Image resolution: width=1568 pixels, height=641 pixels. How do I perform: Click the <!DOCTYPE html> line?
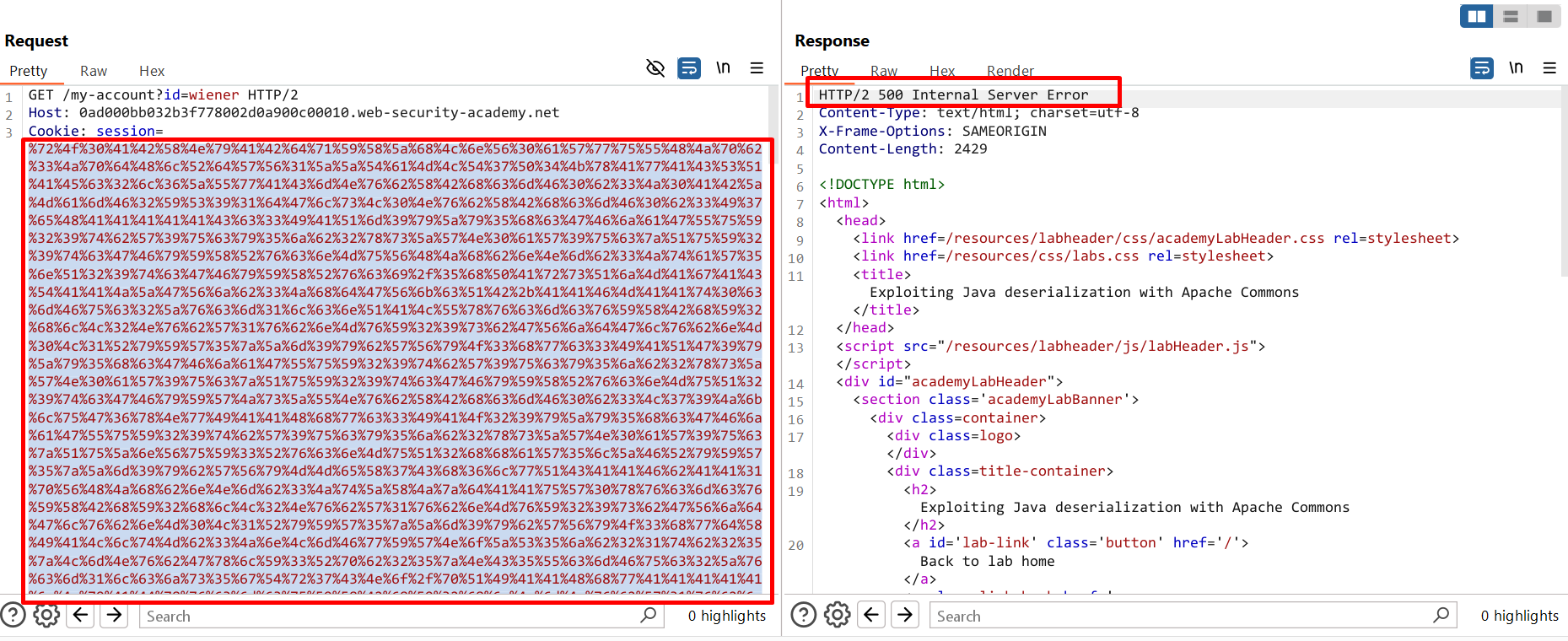[x=881, y=185]
